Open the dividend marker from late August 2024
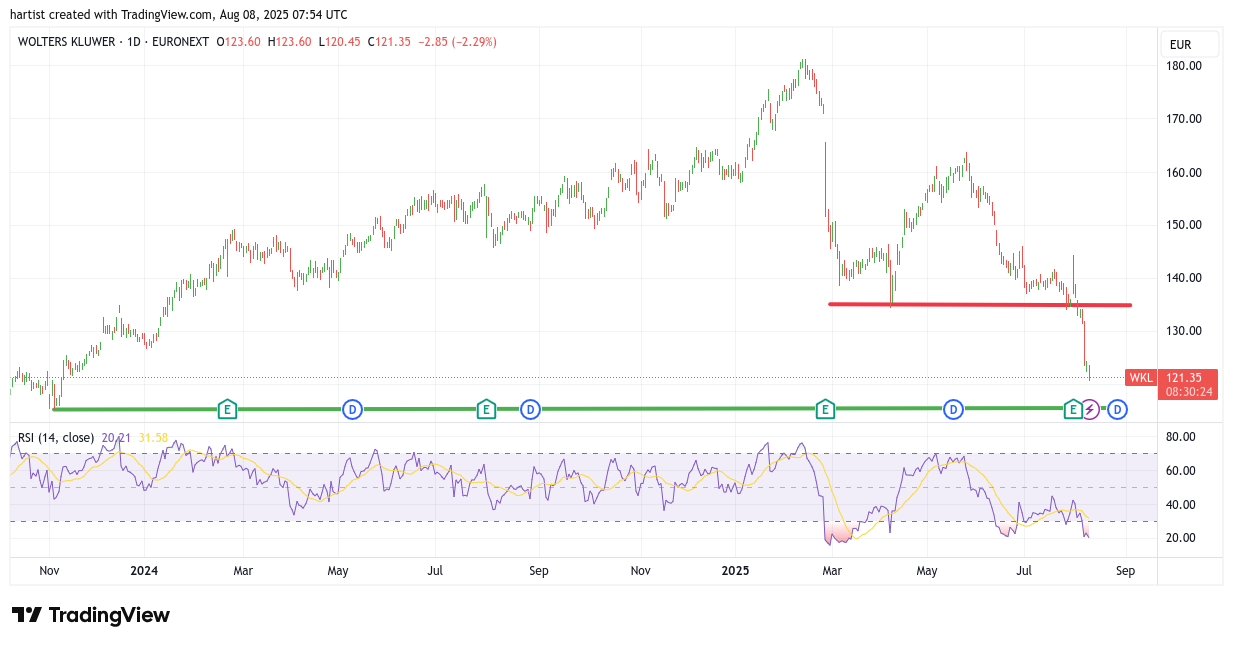The image size is (1233, 645). 530,409
